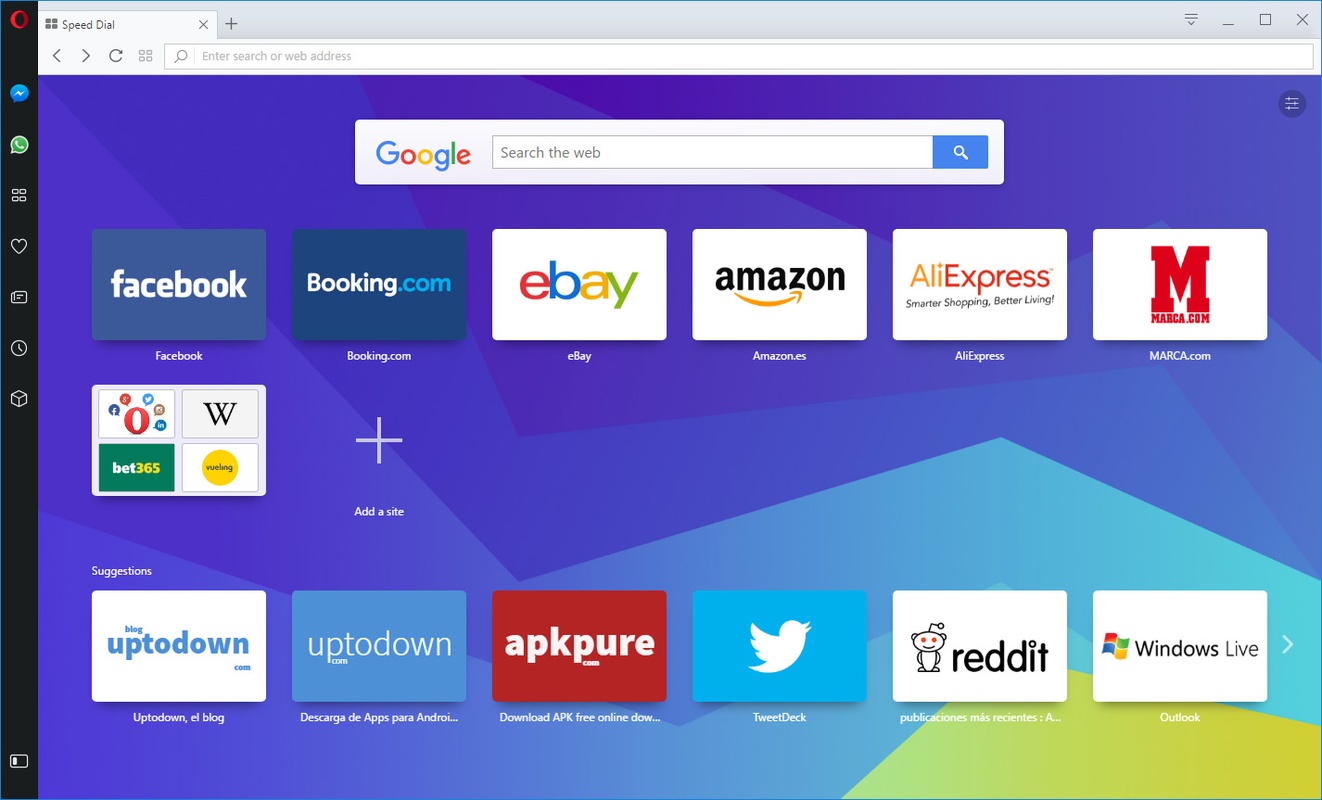This screenshot has height=800, width=1322.
Task: Click the Search the web field
Action: pyautogui.click(x=712, y=152)
